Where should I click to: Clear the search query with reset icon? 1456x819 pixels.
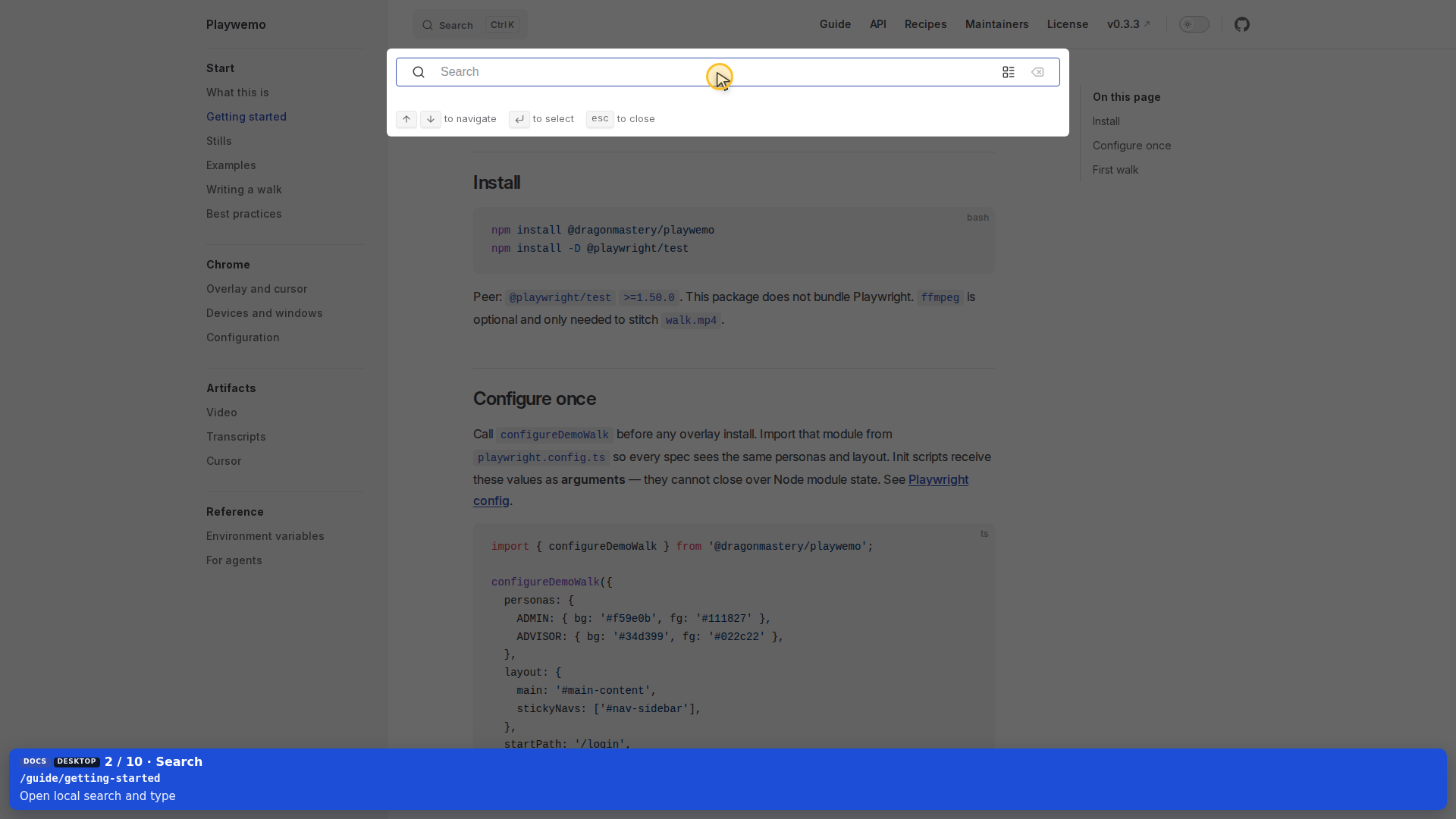point(1037,72)
